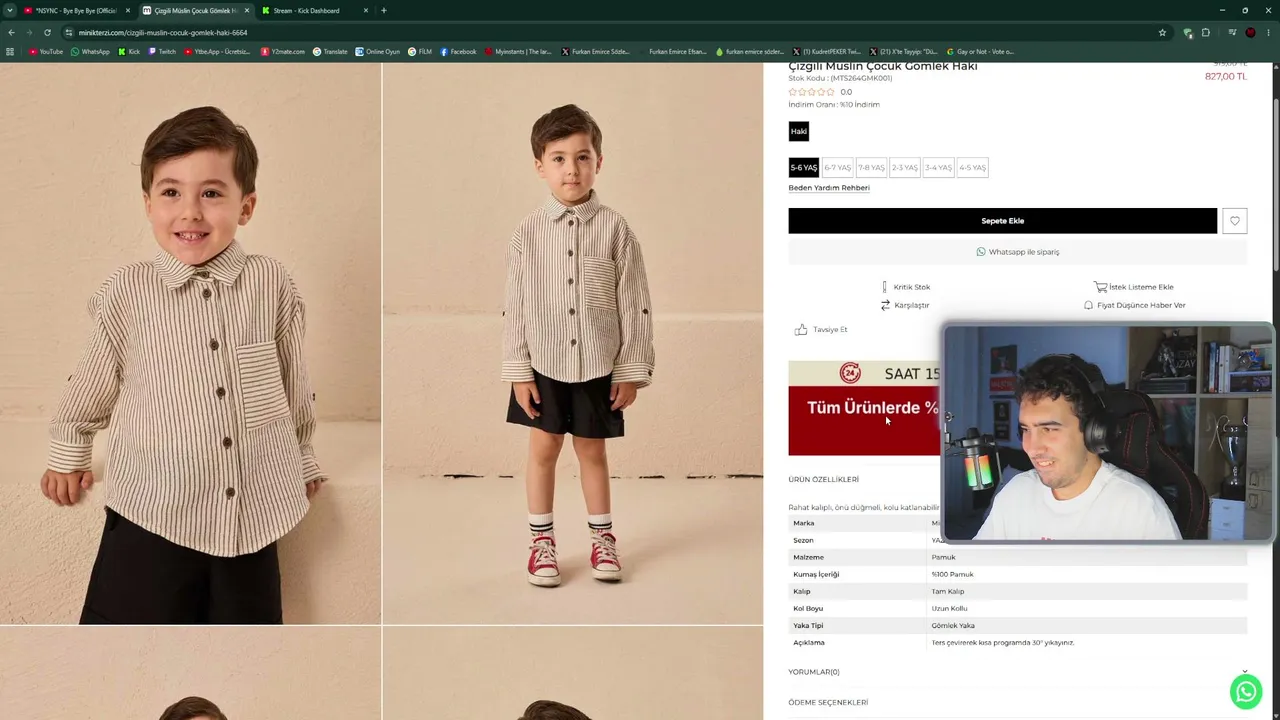The height and width of the screenshot is (720, 1280).
Task: Click the Gömlek Yaka collar value
Action: click(x=953, y=625)
